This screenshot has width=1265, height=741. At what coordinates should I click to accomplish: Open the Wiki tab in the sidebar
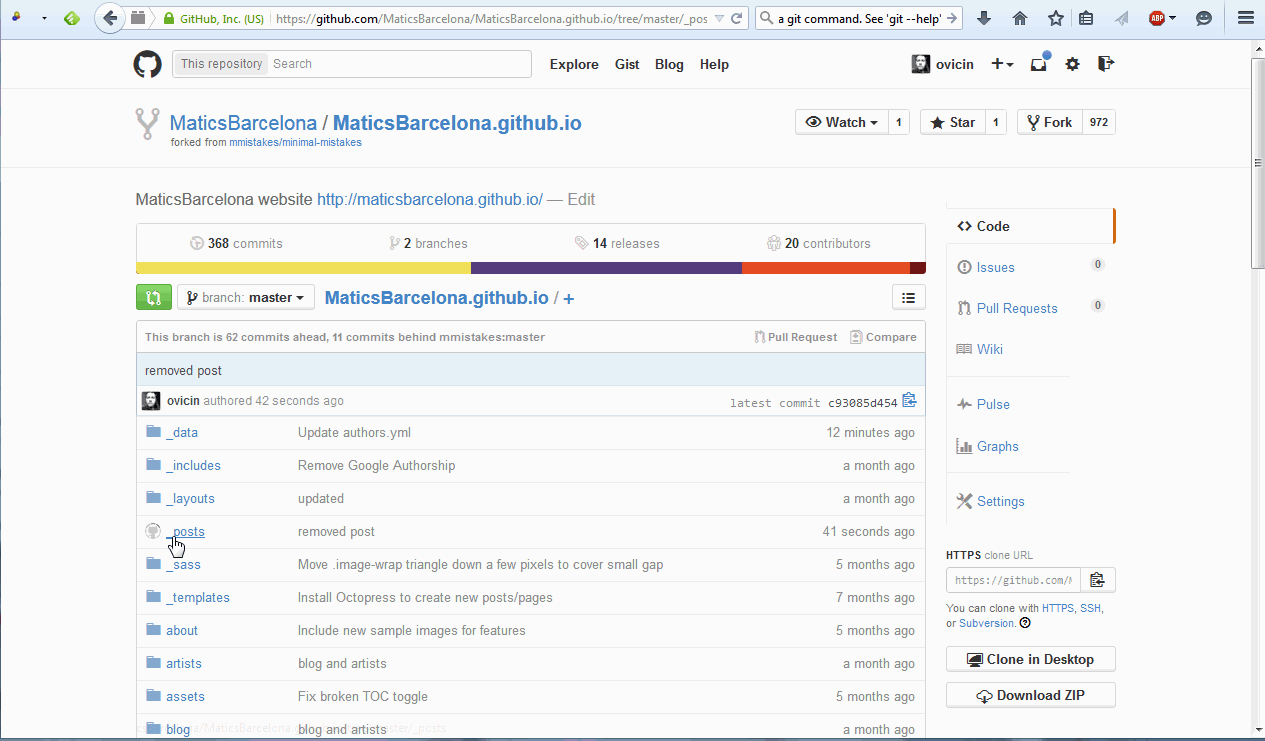(x=980, y=349)
